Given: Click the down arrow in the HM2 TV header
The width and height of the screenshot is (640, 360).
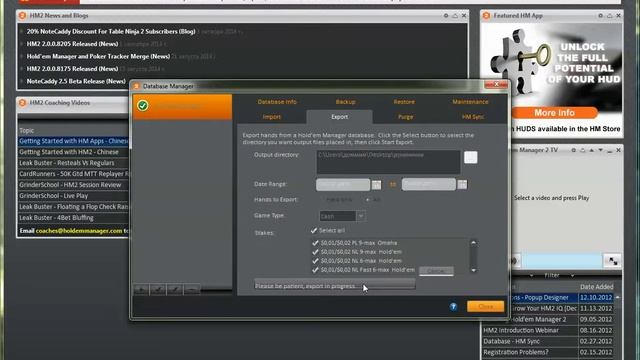Looking at the screenshot, I should [x=600, y=150].
